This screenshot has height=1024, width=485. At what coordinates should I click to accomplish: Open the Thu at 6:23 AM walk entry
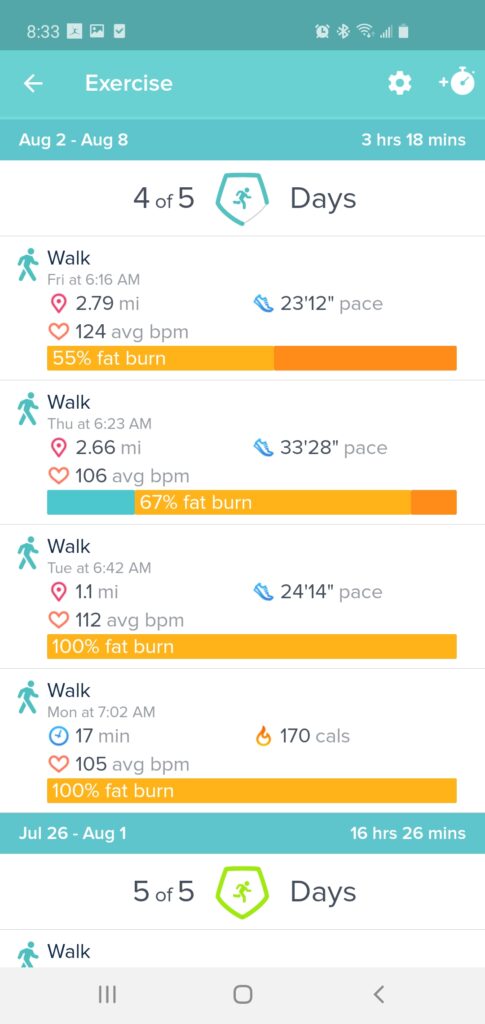click(242, 452)
